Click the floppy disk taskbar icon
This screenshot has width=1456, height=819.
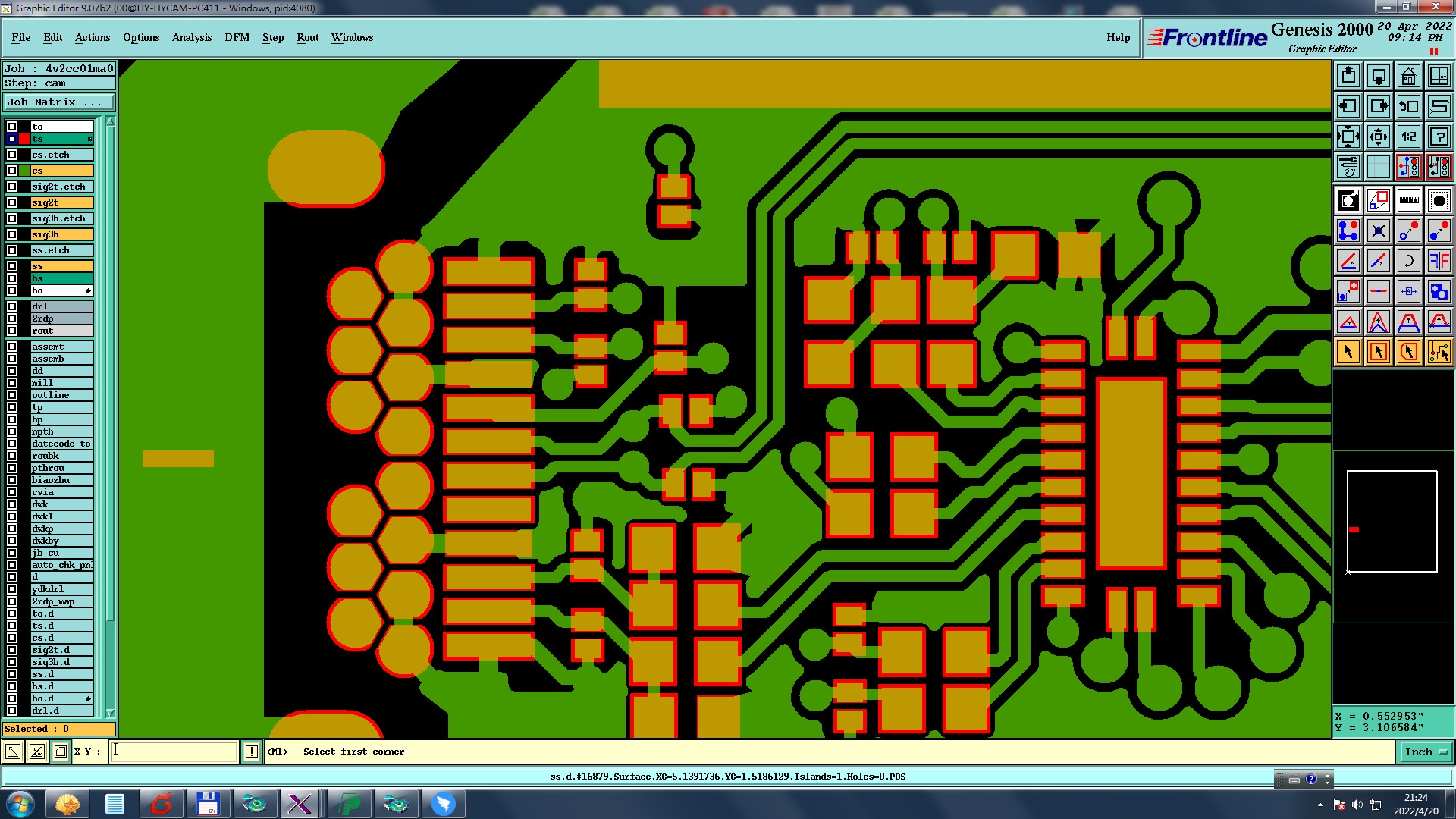point(208,804)
